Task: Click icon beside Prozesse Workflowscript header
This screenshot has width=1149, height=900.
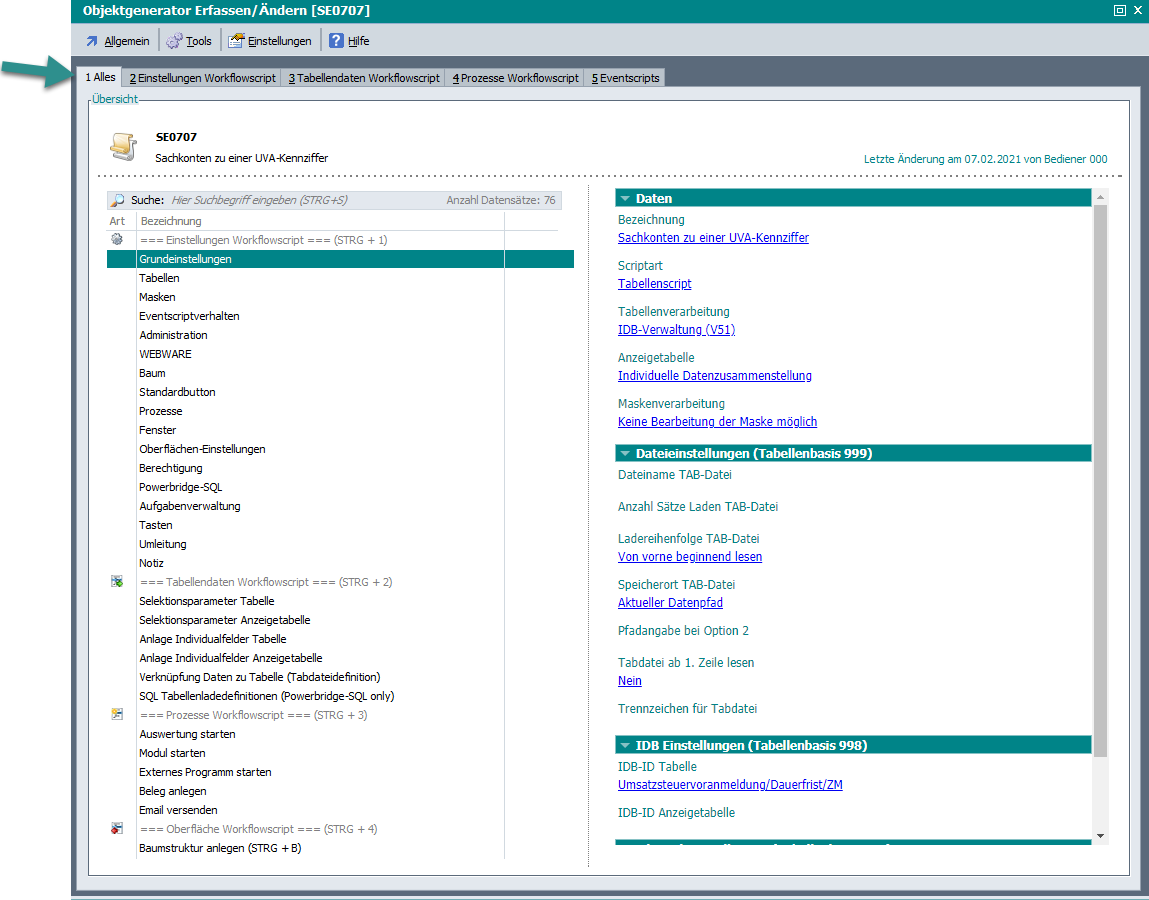Action: coord(117,715)
